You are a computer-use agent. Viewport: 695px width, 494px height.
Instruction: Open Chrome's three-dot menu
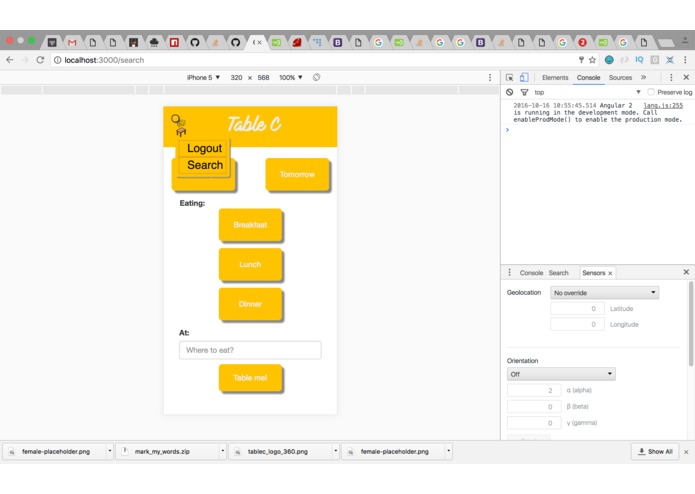click(685, 60)
